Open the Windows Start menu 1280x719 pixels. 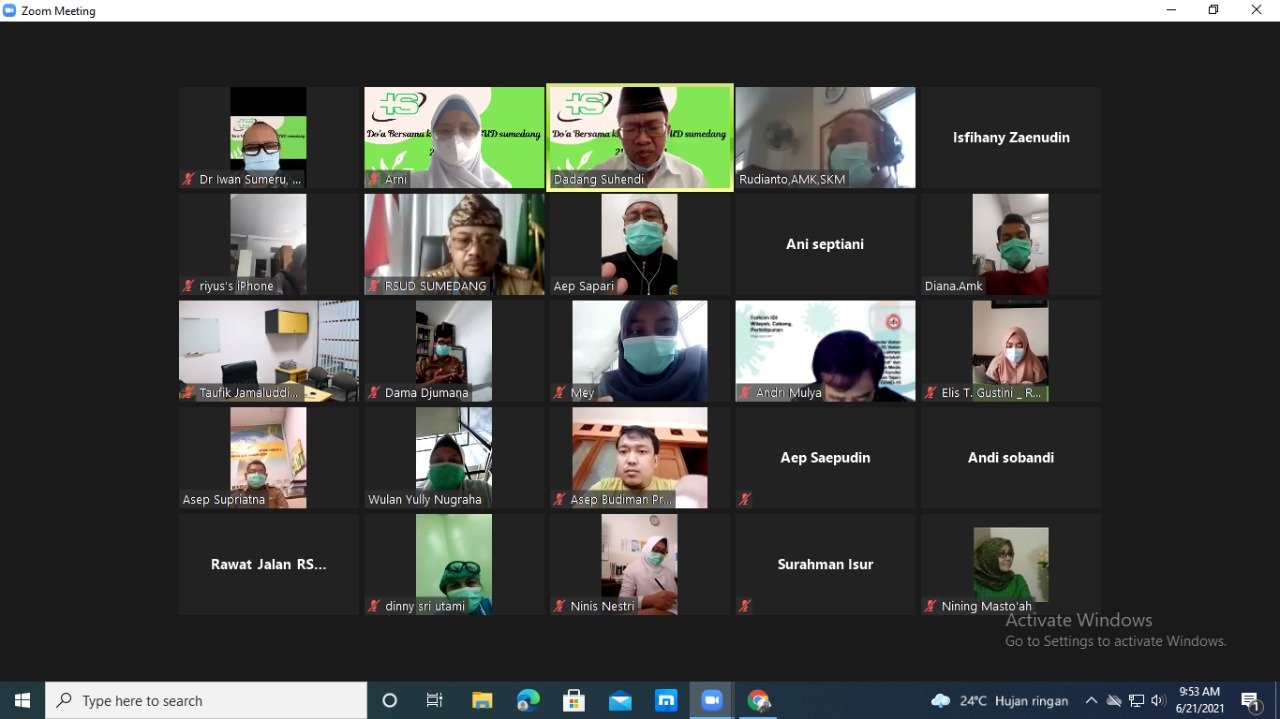click(22, 701)
